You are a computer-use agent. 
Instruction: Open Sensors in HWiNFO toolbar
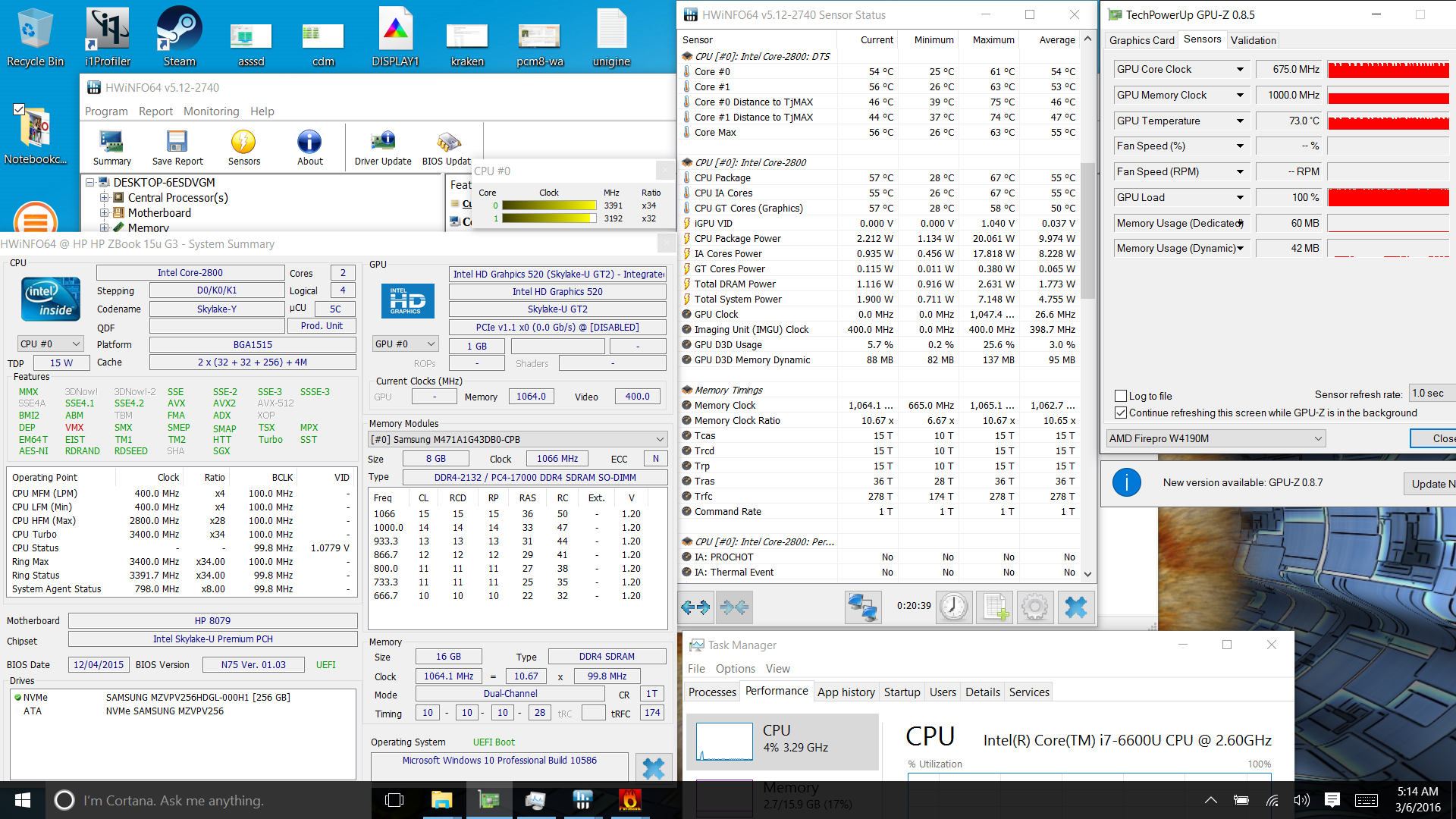click(243, 147)
